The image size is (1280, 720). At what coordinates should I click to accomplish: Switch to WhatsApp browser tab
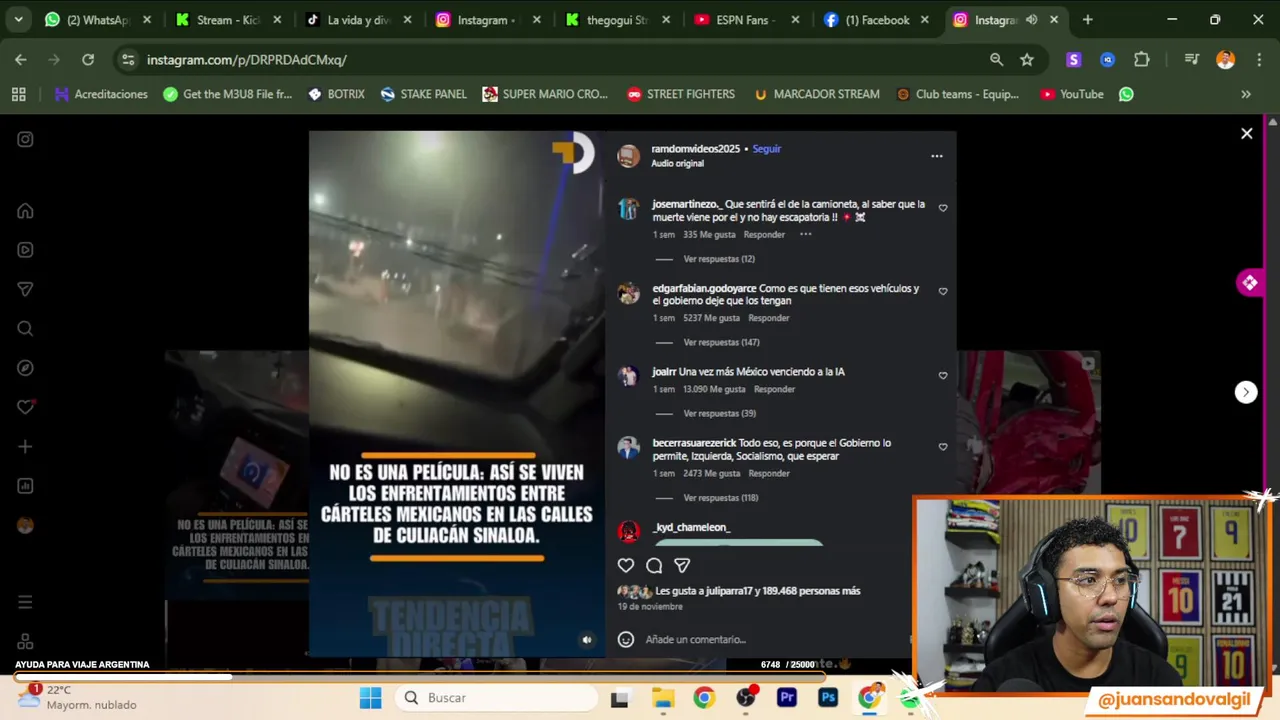(98, 20)
